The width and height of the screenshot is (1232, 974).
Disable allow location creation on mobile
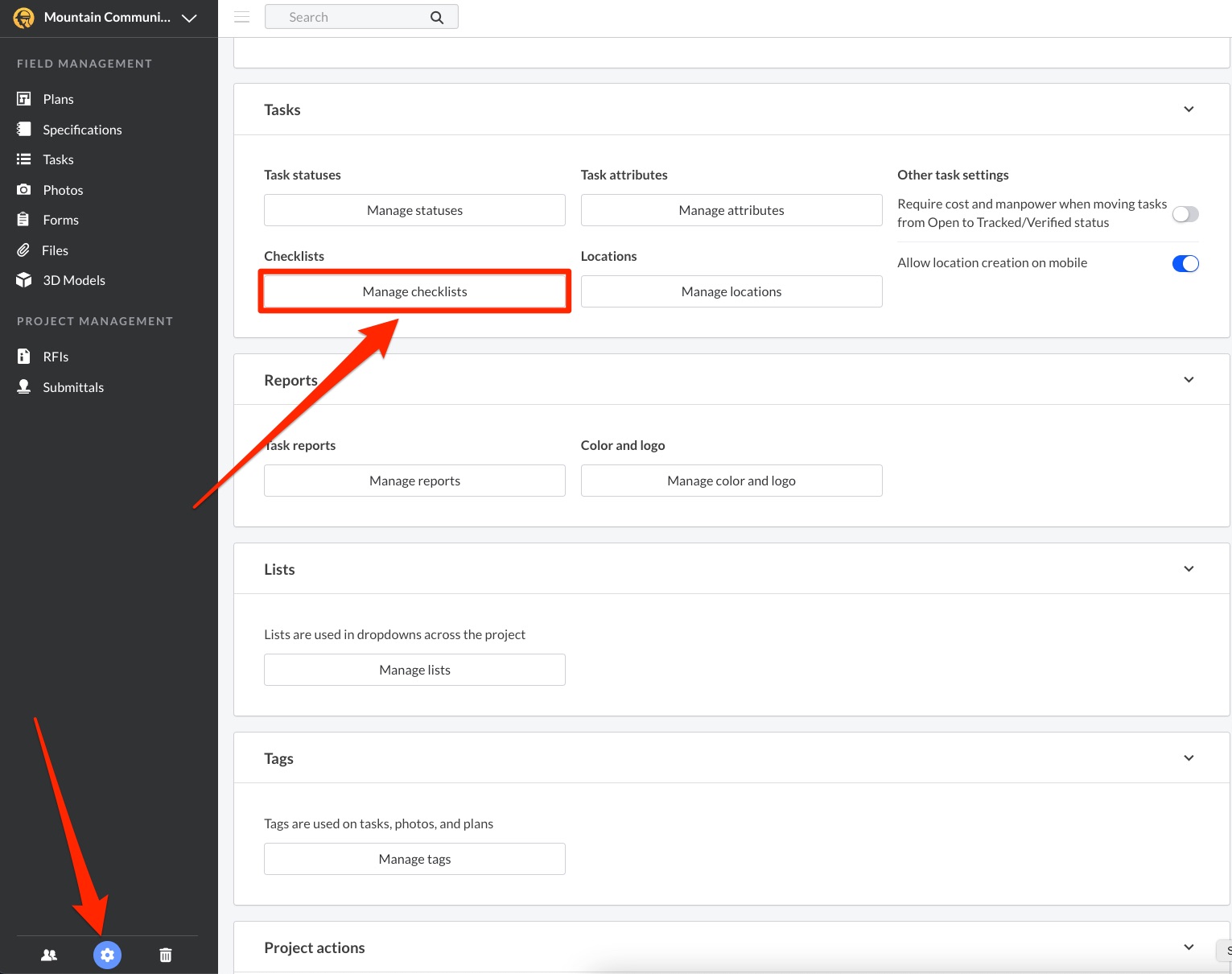[1185, 263]
